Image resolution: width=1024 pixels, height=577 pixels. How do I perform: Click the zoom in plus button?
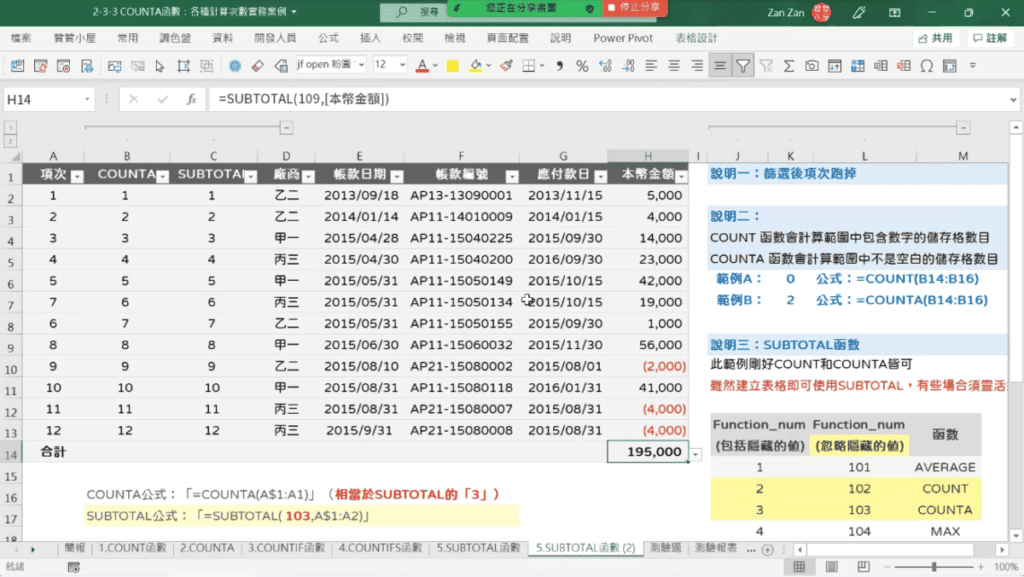981,567
